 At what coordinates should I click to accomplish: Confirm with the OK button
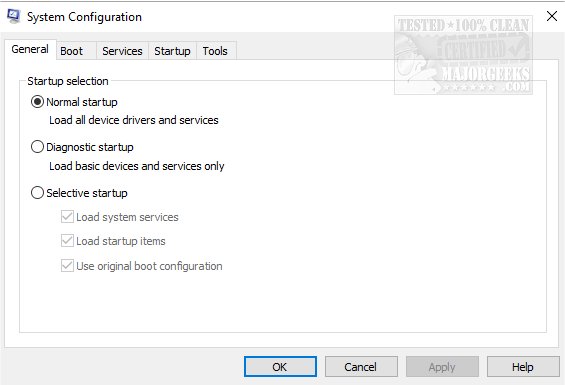[280, 367]
